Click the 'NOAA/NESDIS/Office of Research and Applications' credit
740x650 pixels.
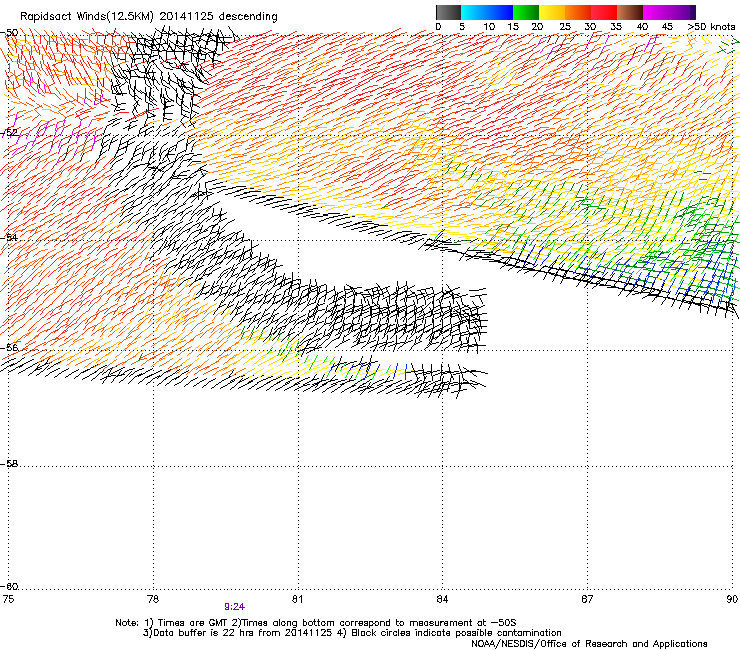tap(589, 644)
